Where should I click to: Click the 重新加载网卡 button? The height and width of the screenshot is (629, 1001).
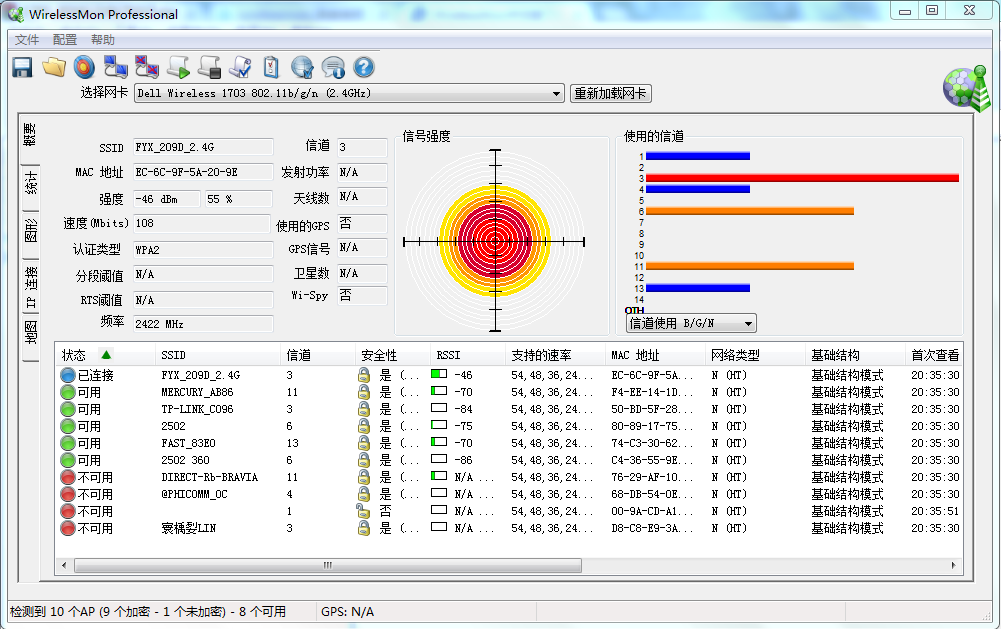[x=610, y=93]
